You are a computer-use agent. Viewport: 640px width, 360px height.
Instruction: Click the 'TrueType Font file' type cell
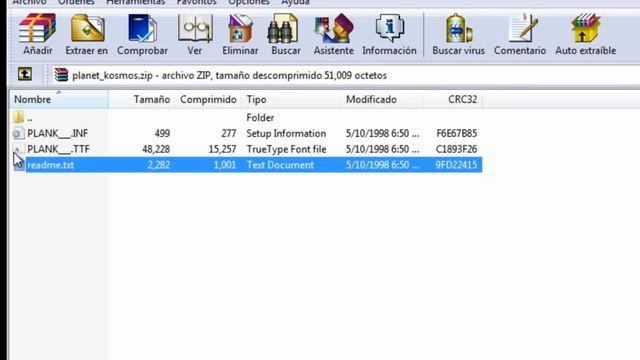click(287, 149)
